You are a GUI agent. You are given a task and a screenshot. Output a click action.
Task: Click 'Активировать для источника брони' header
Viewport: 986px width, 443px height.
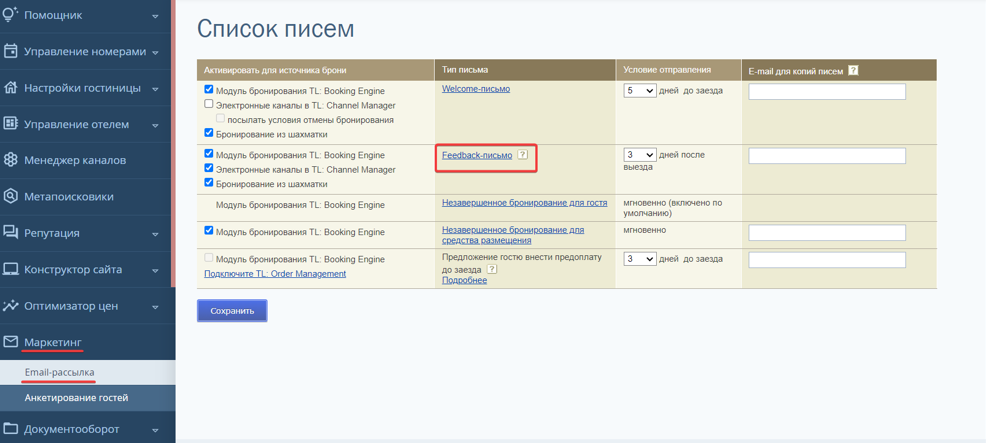point(275,70)
